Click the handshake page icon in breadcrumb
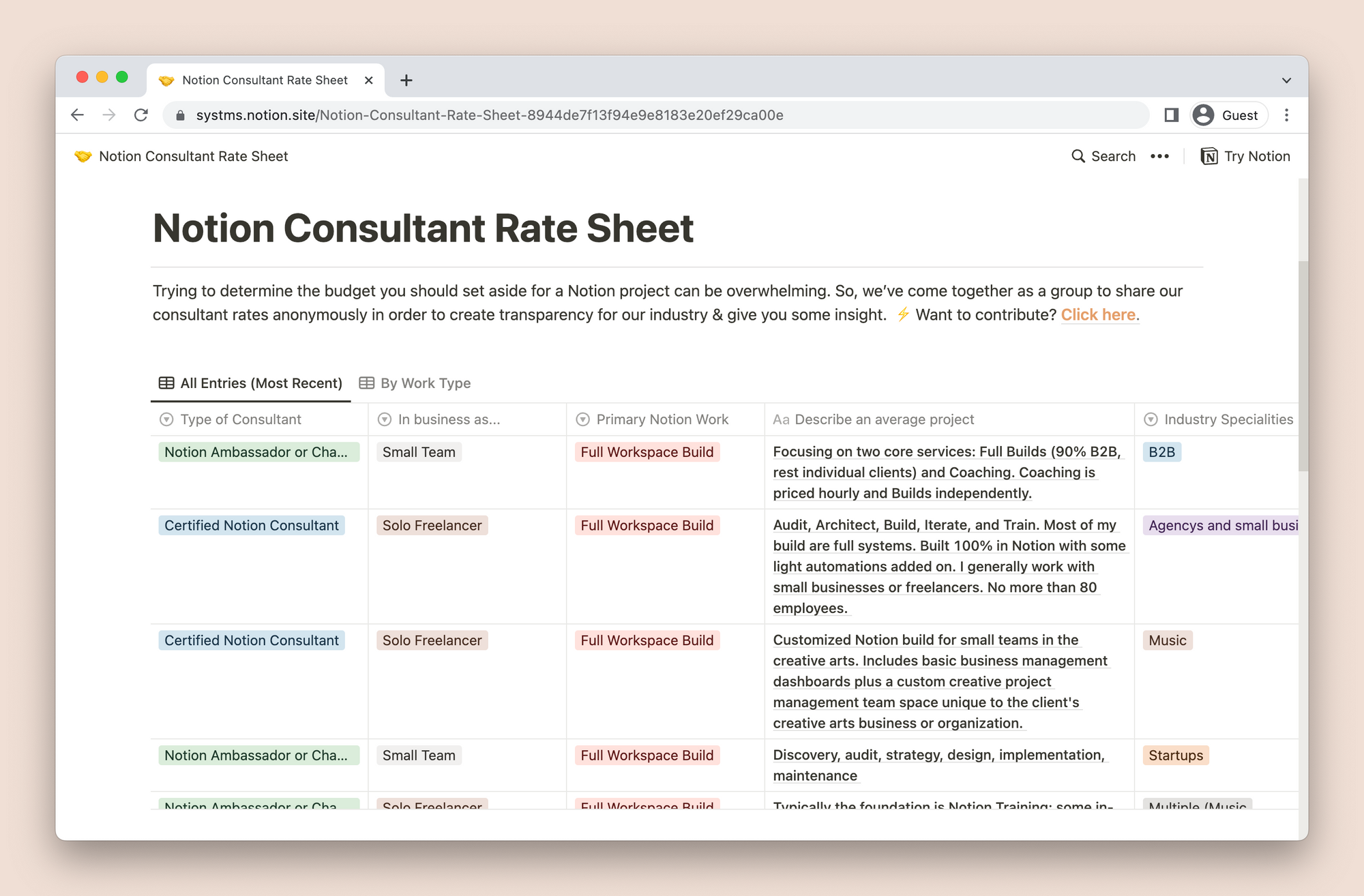The image size is (1364, 896). pyautogui.click(x=83, y=156)
